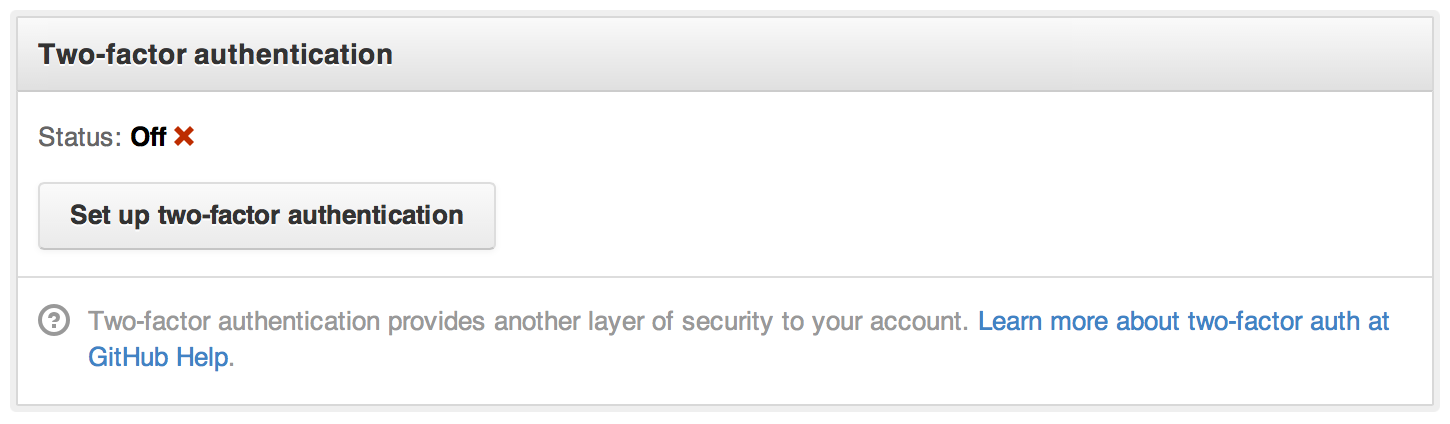
Task: Select the Status label text
Action: [x=80, y=138]
